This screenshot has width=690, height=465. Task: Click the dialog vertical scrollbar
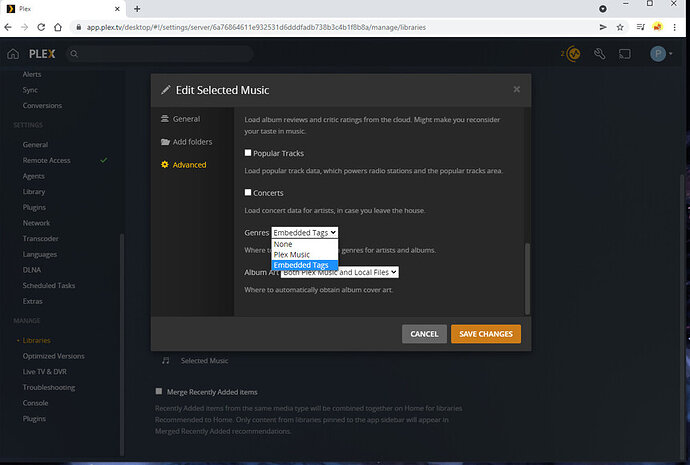[527, 278]
